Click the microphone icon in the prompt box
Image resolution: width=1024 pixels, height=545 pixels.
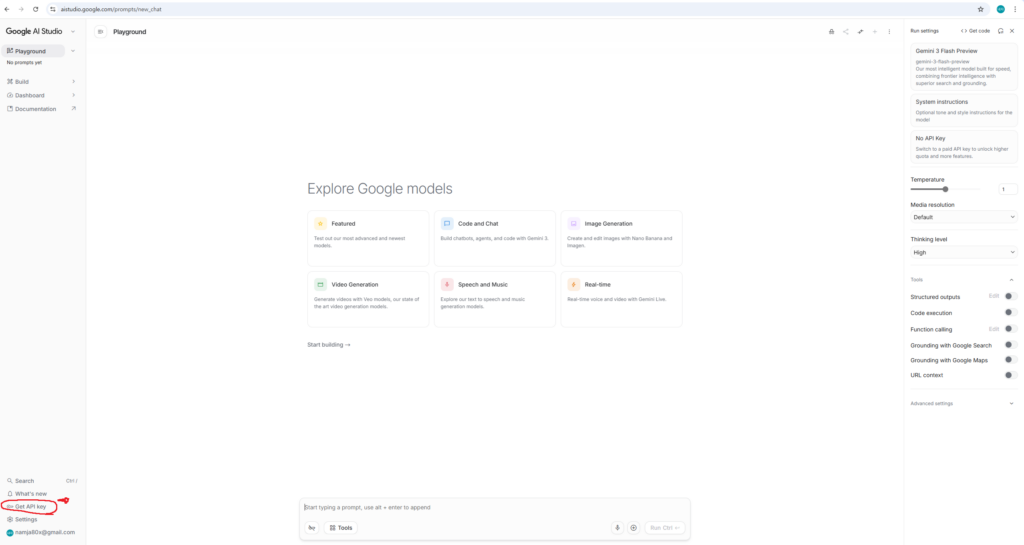(x=617, y=527)
